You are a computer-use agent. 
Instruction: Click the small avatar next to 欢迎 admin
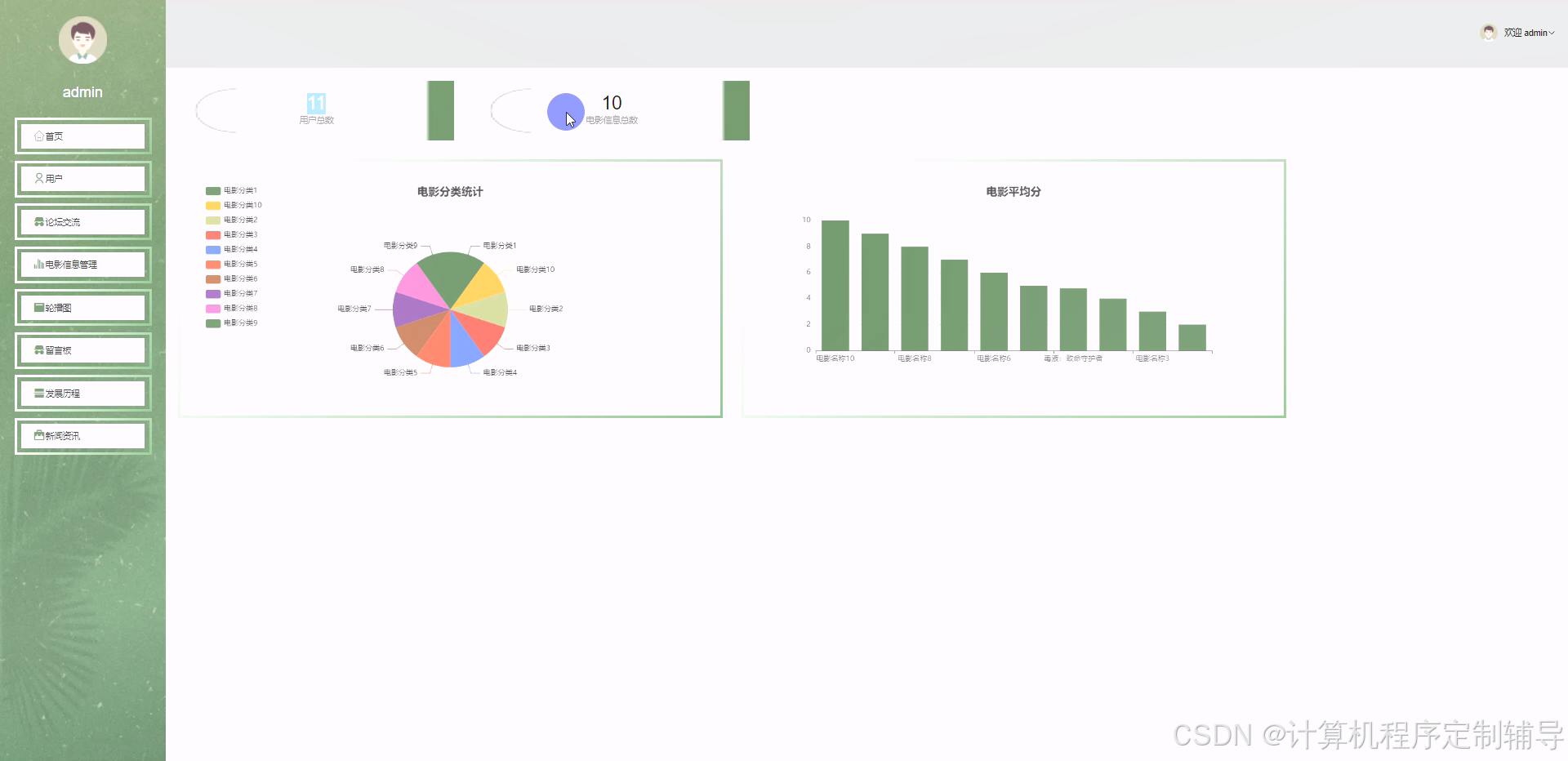(x=1488, y=33)
